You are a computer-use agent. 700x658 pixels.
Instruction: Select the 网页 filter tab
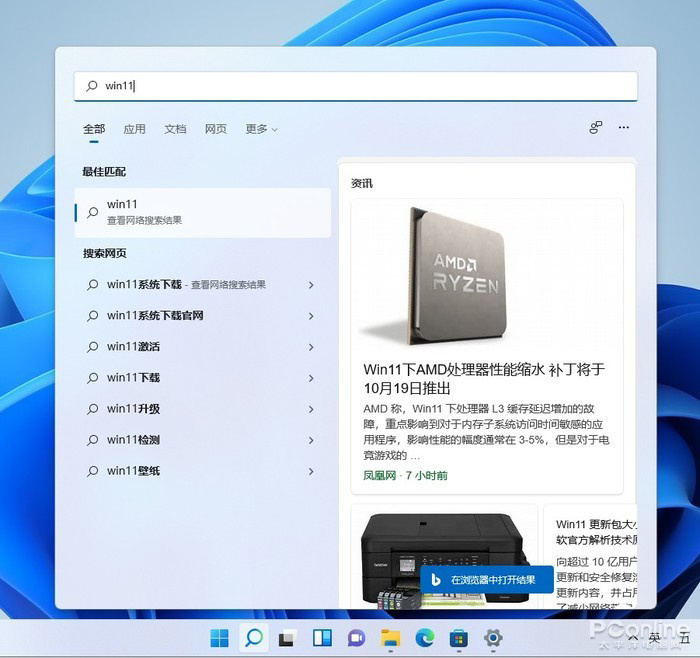[x=215, y=129]
